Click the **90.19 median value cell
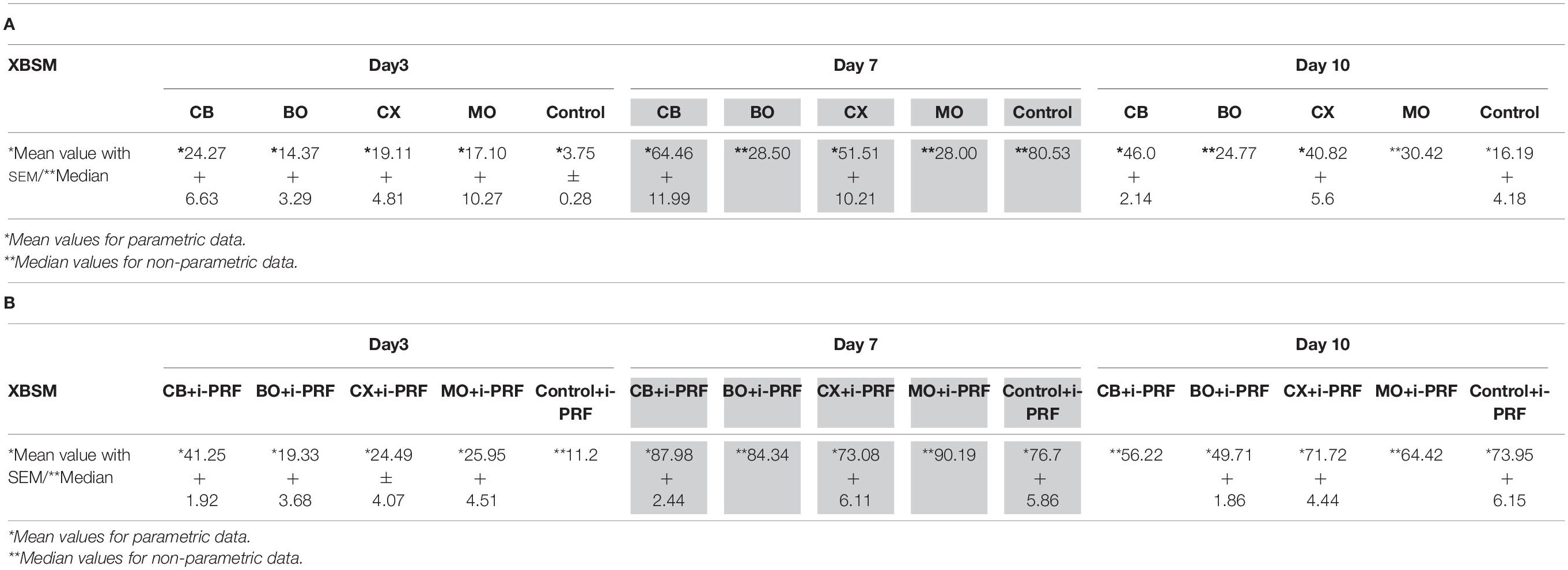The width and height of the screenshot is (1568, 570). (x=949, y=454)
